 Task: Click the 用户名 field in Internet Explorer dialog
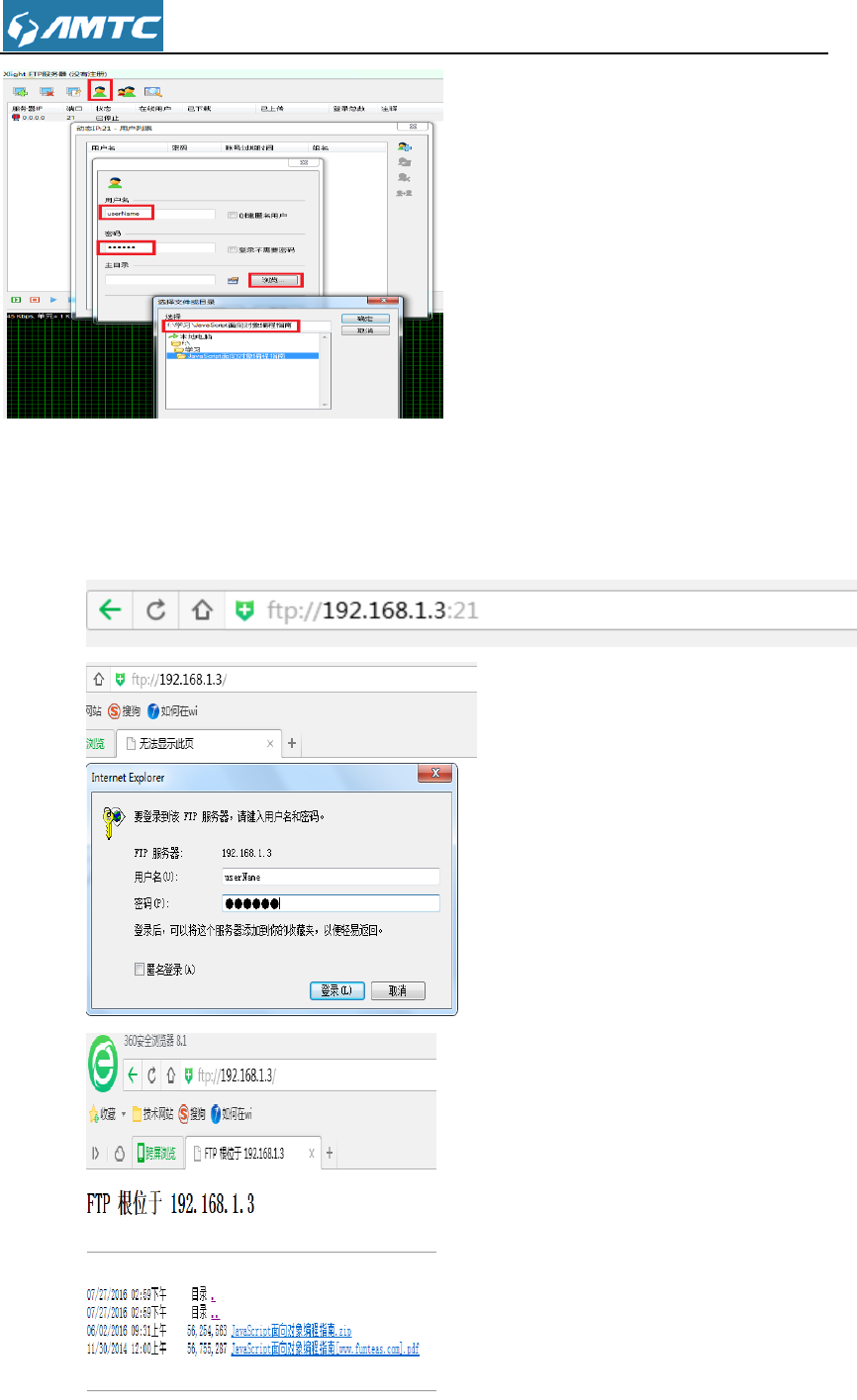click(x=331, y=876)
